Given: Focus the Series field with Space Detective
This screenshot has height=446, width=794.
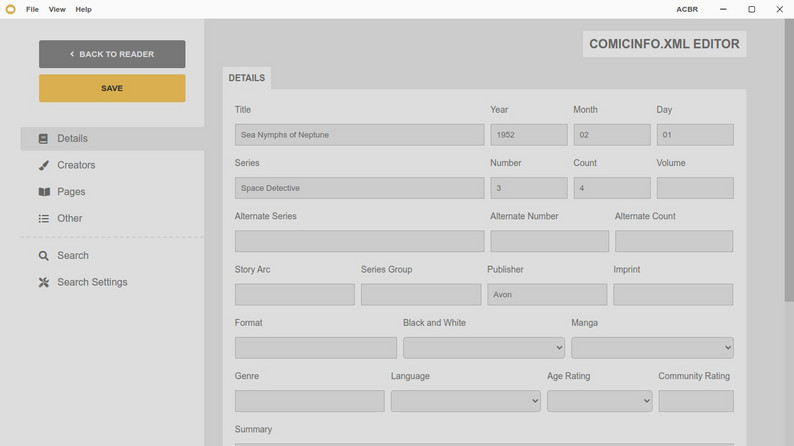Looking at the screenshot, I should (360, 188).
